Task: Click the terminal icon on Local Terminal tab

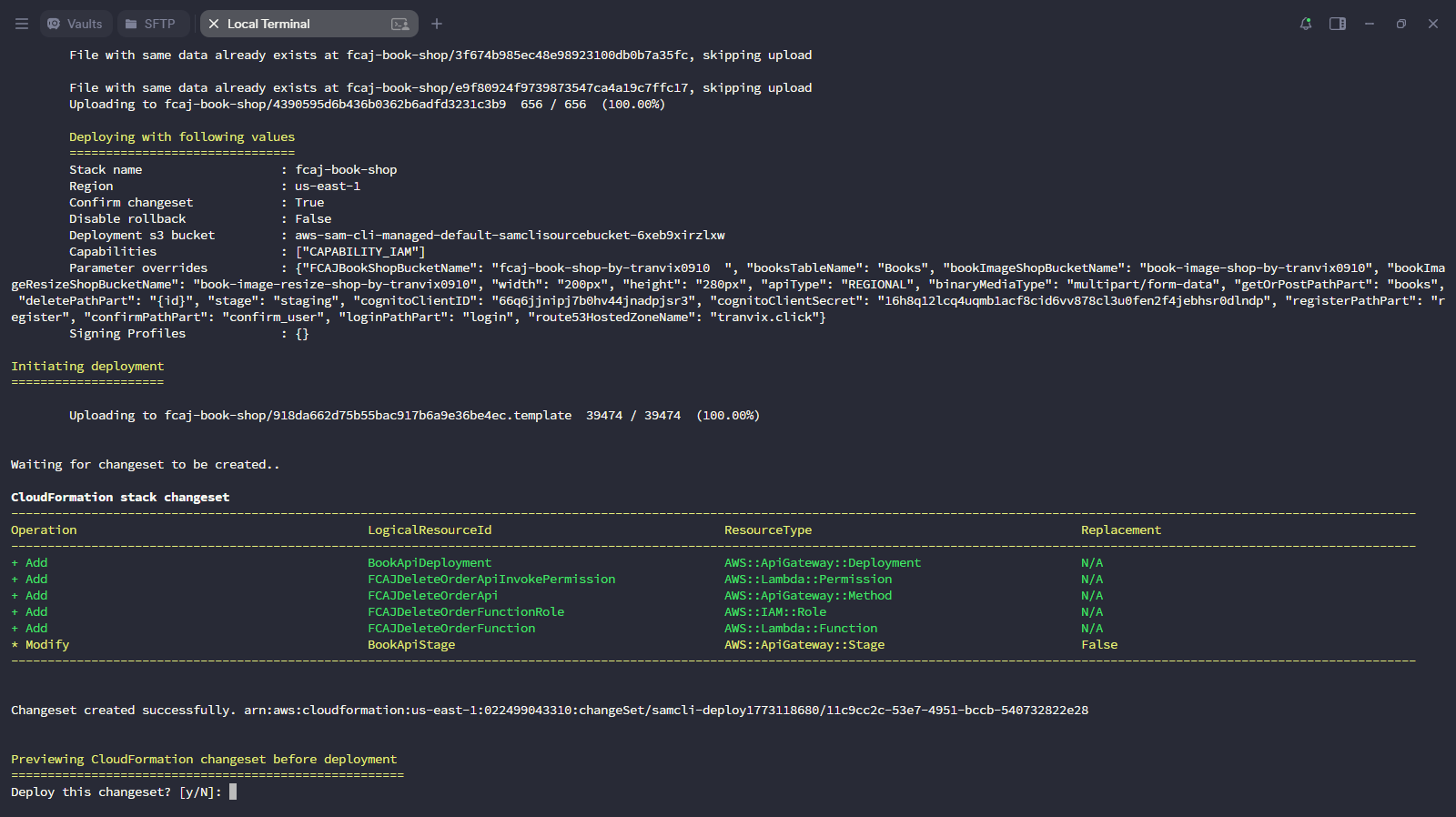Action: click(x=399, y=24)
